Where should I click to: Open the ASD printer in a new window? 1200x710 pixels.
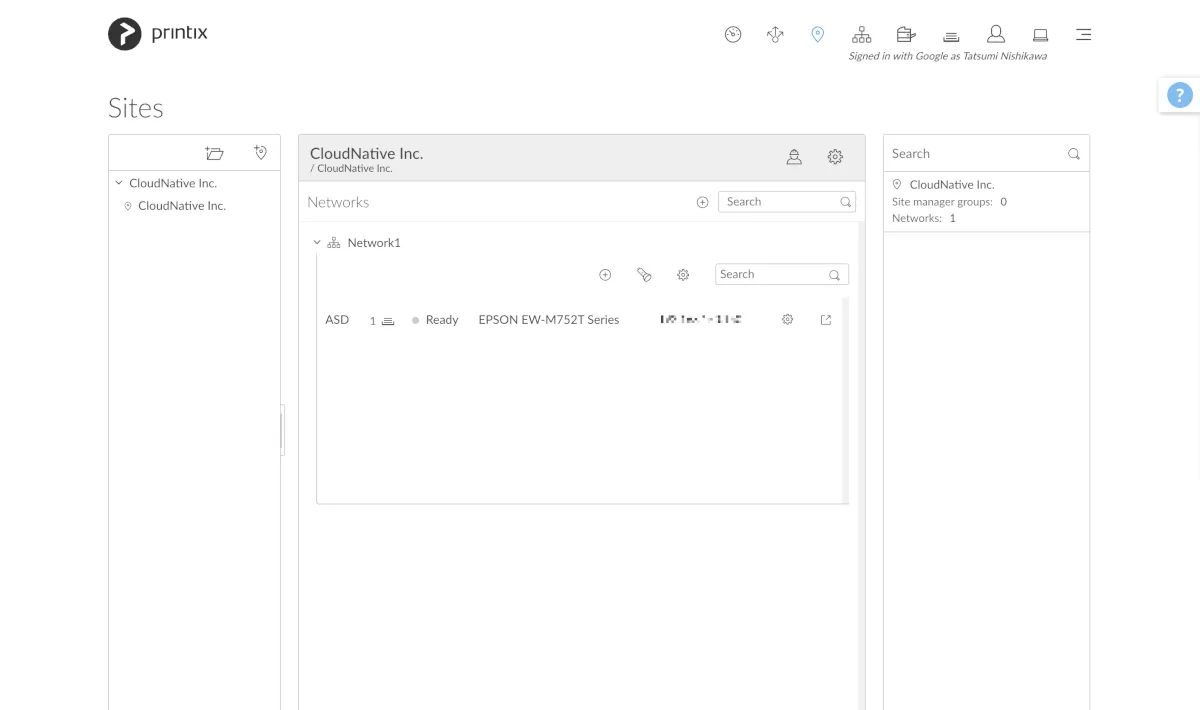[x=825, y=320]
